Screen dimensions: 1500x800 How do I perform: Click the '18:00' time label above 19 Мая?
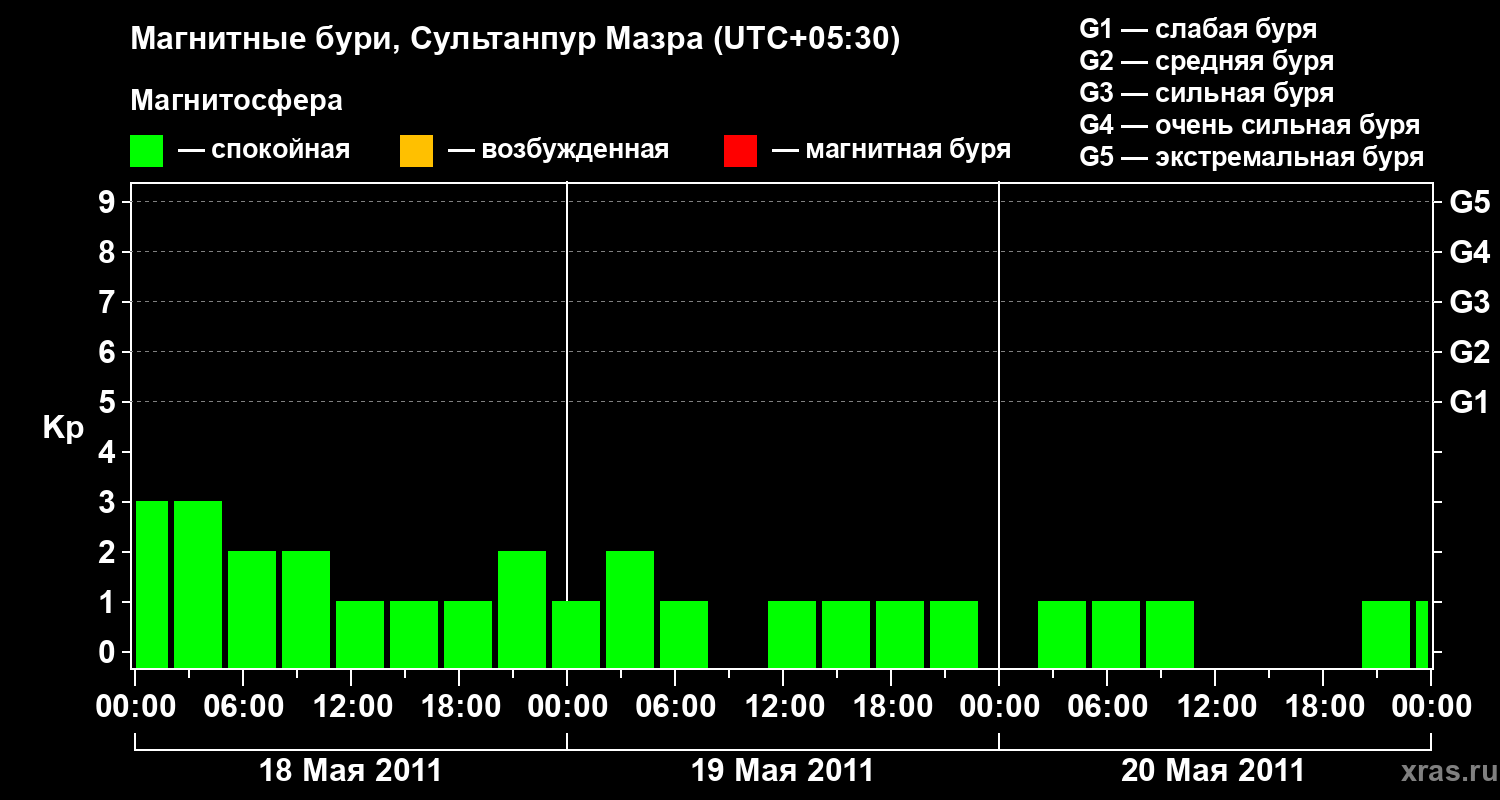pos(891,707)
